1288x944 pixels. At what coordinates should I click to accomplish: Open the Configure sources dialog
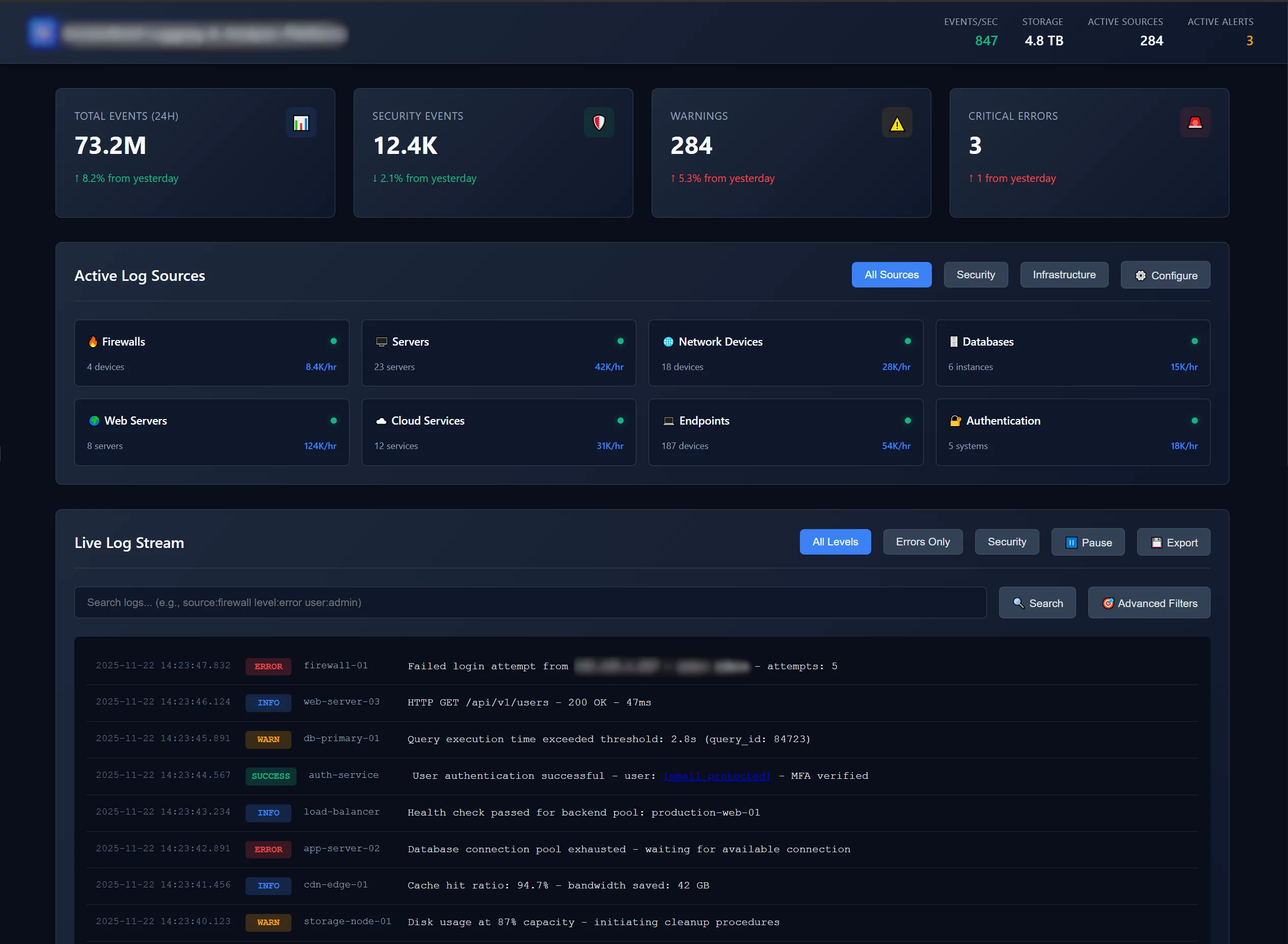pos(1165,275)
